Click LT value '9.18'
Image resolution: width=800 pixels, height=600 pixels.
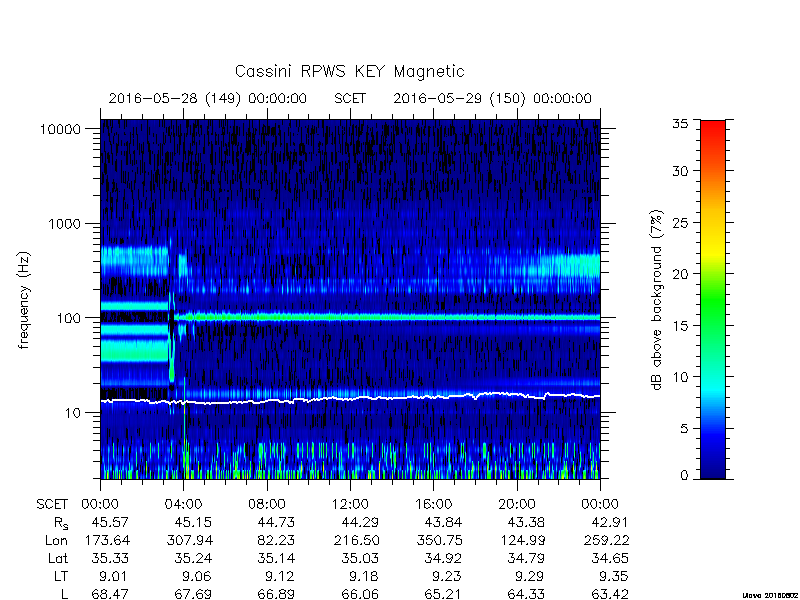(x=364, y=576)
